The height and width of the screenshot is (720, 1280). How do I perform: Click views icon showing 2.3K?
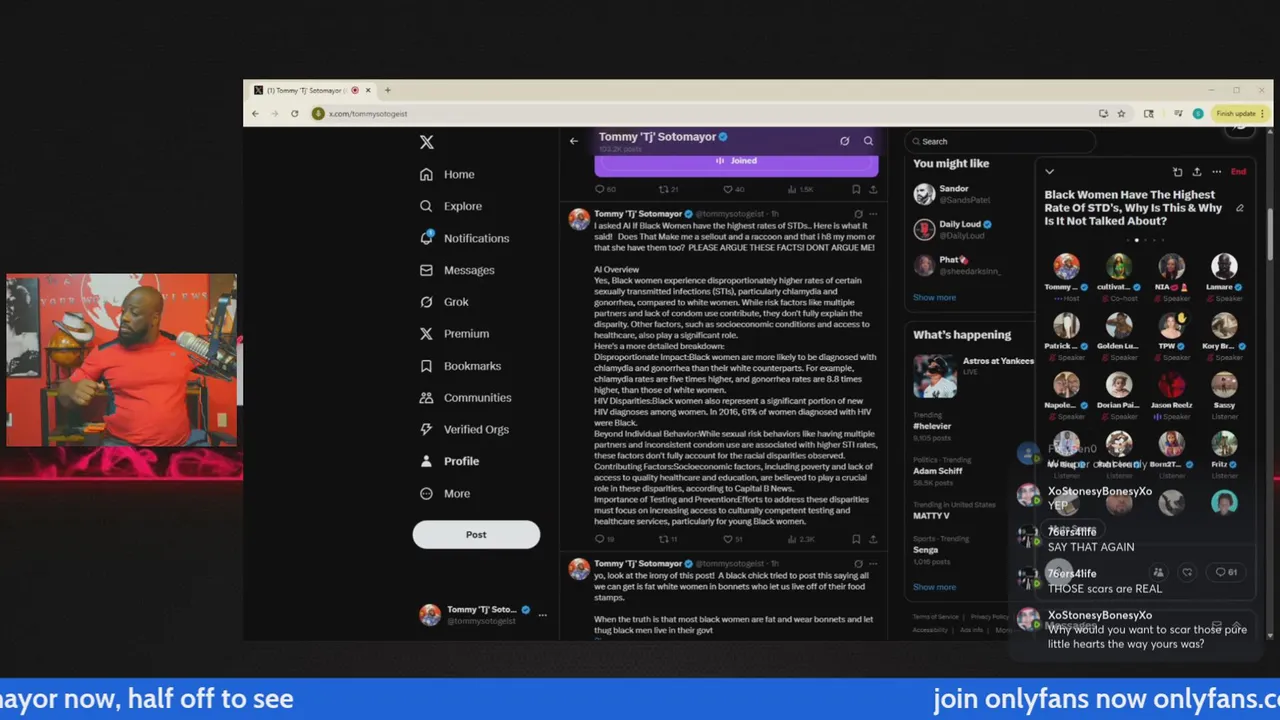click(792, 539)
